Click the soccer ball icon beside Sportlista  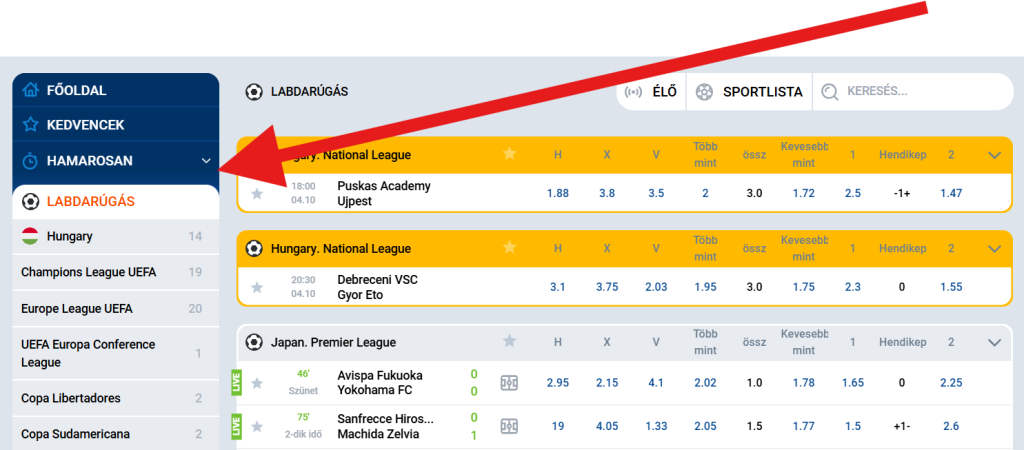click(705, 92)
